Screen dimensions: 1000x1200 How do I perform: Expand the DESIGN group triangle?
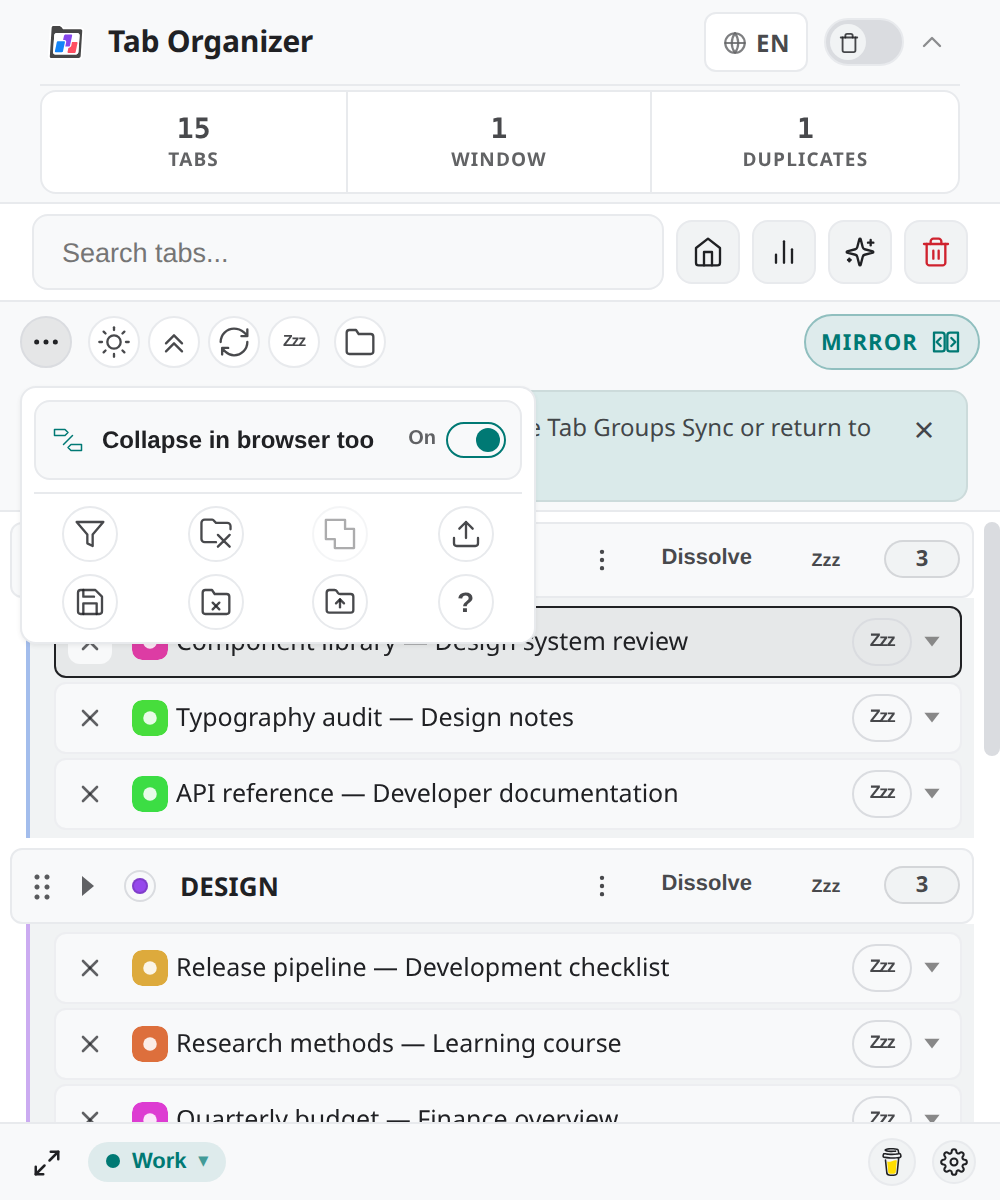(x=88, y=886)
